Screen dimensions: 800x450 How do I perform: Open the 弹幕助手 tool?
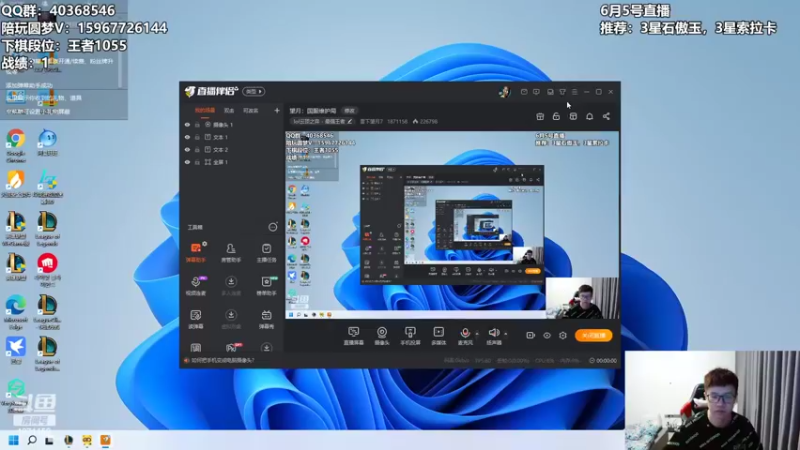(196, 253)
